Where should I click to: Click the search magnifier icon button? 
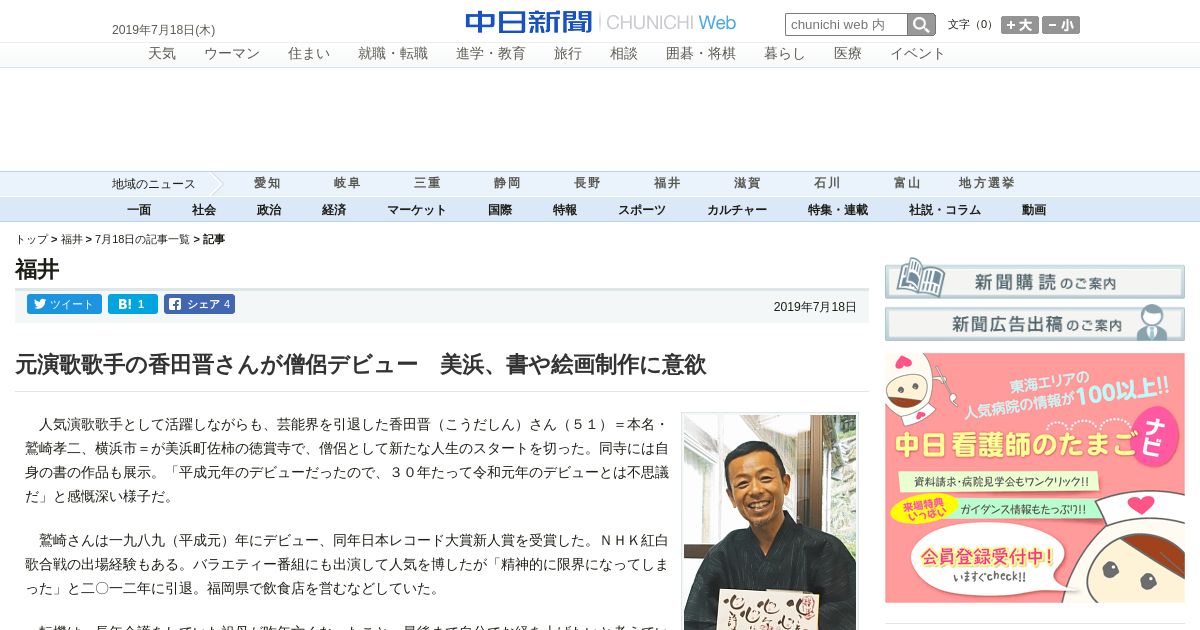tap(921, 25)
